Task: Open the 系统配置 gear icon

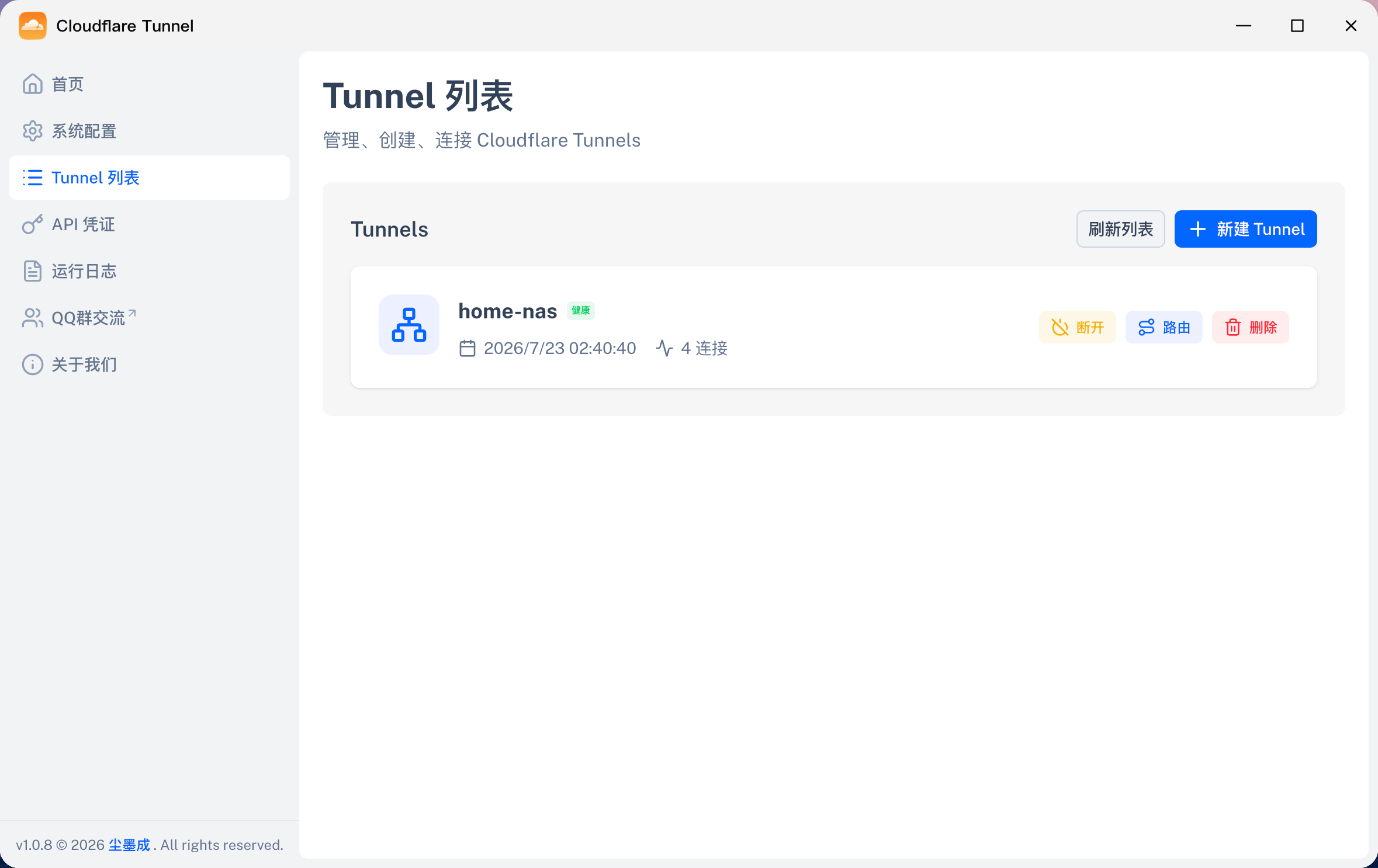Action: click(x=33, y=131)
